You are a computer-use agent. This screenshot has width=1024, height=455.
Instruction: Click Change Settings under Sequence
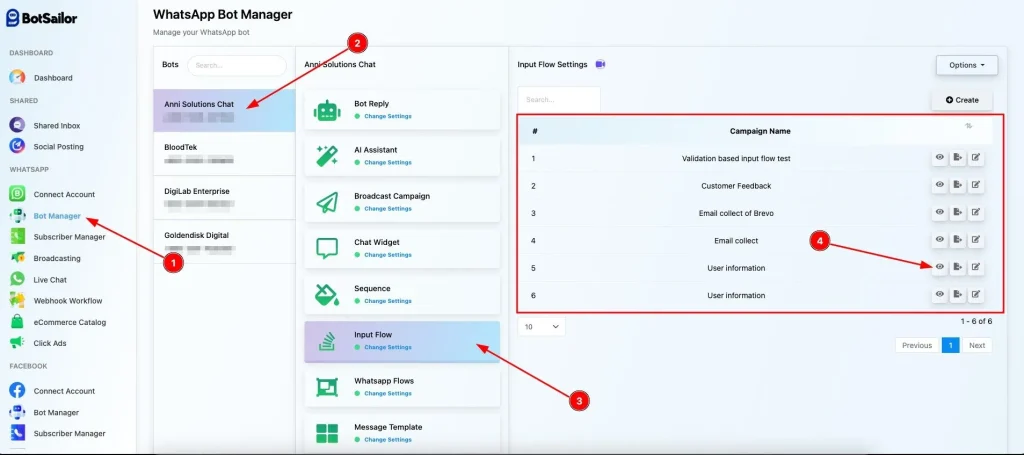(x=387, y=301)
